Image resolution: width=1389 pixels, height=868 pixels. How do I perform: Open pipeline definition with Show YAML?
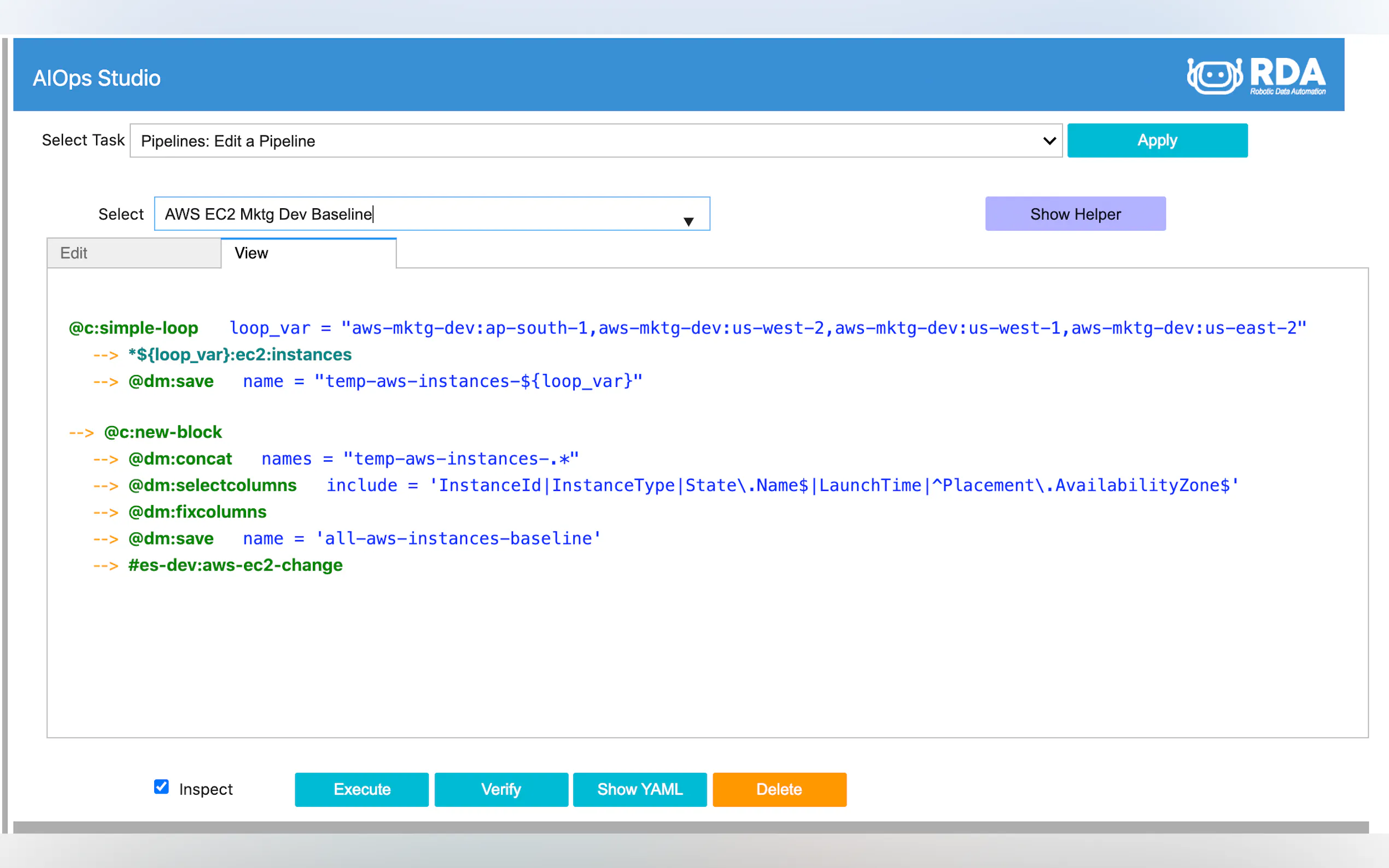pyautogui.click(x=640, y=789)
